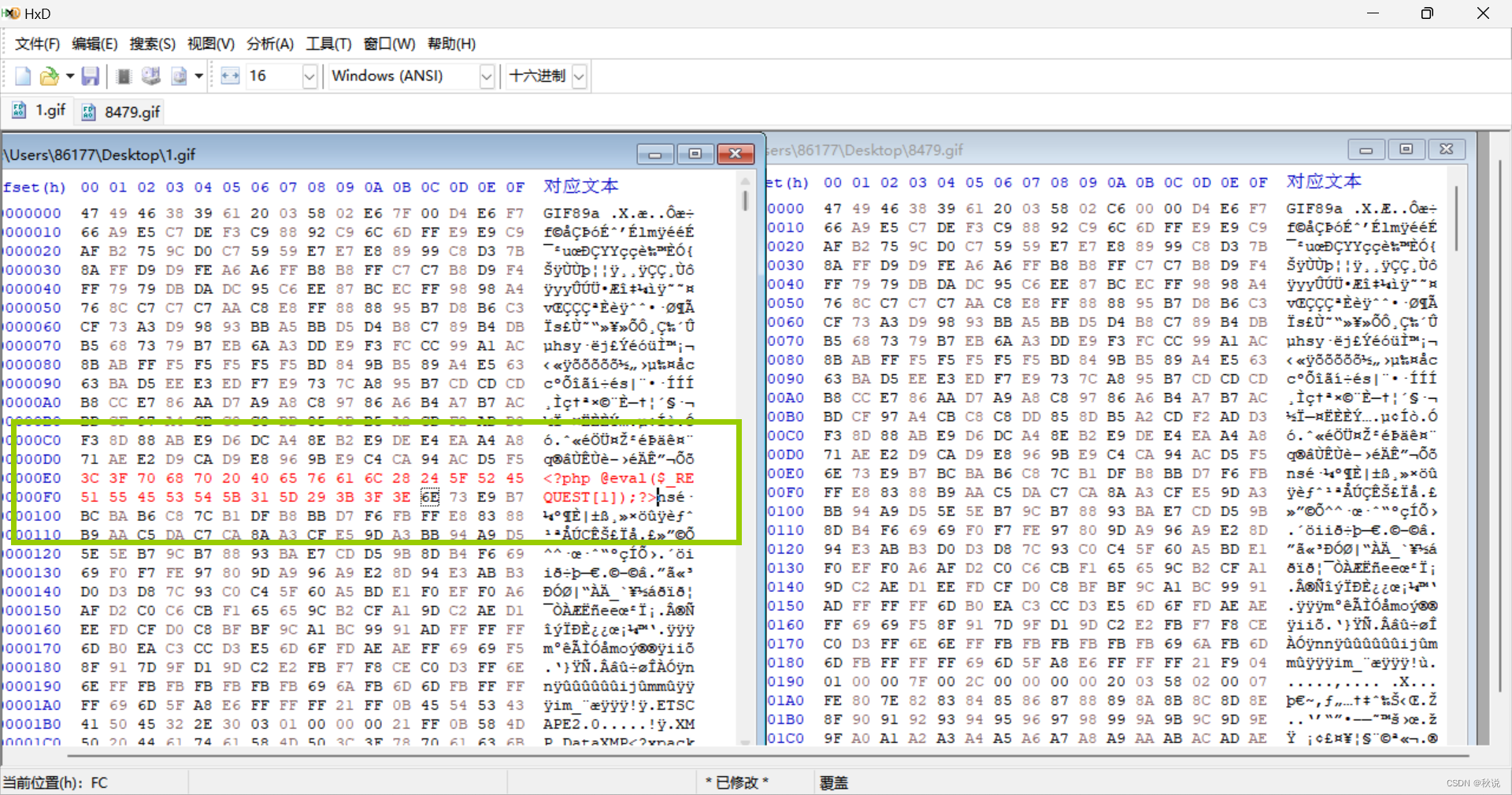This screenshot has height=795, width=1512.
Task: Switch to the 8479.gif tab
Action: [120, 112]
